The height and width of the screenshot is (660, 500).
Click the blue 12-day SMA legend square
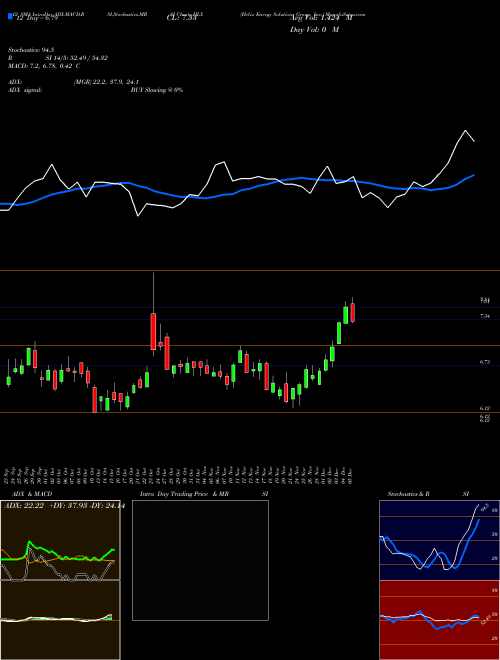[10, 16]
